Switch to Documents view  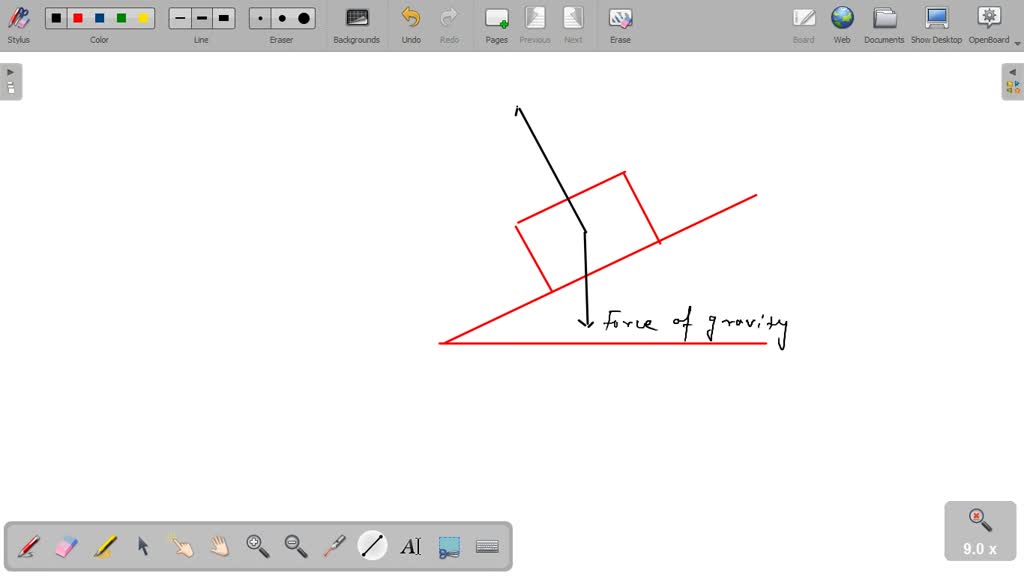(884, 22)
